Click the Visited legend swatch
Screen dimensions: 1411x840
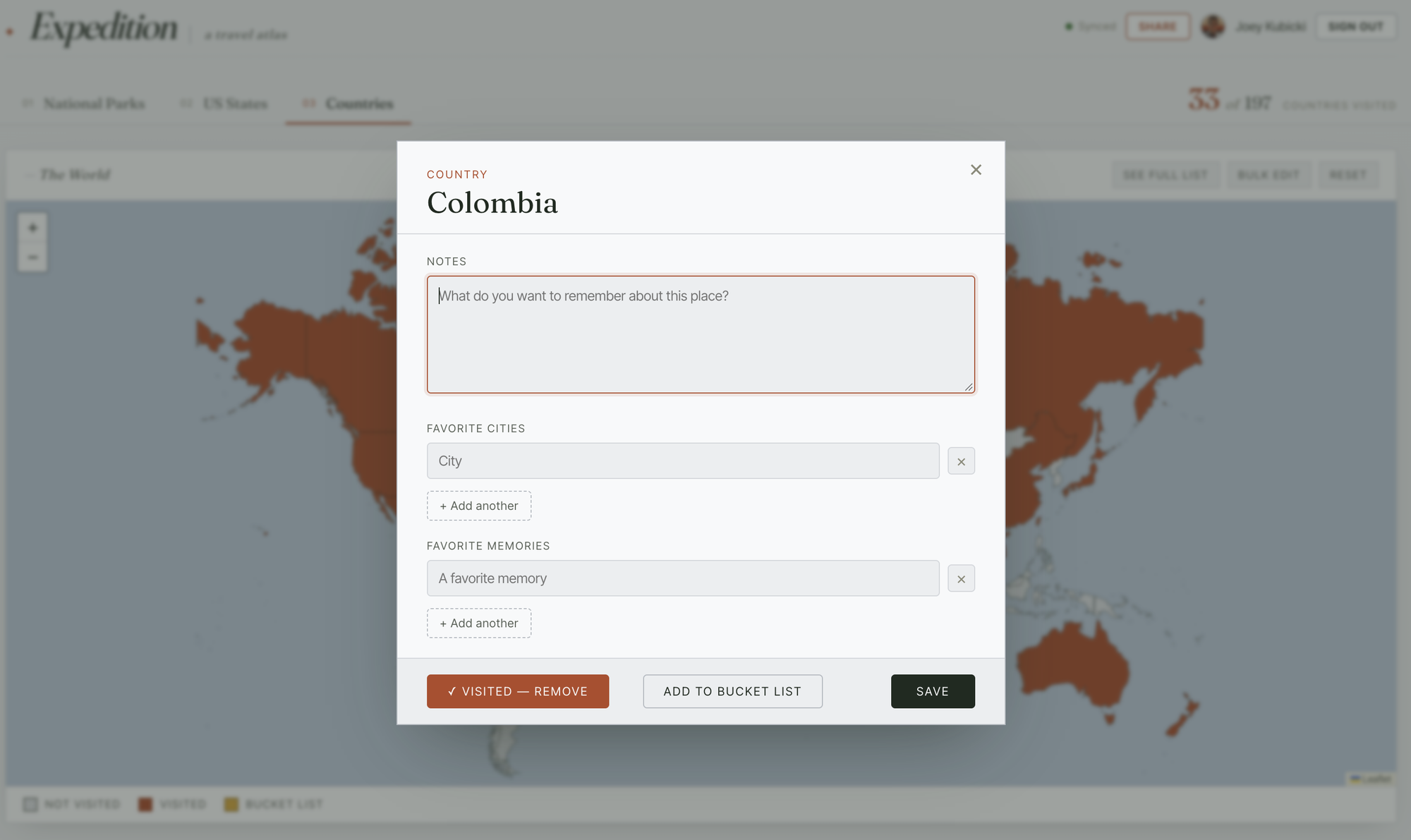(145, 805)
